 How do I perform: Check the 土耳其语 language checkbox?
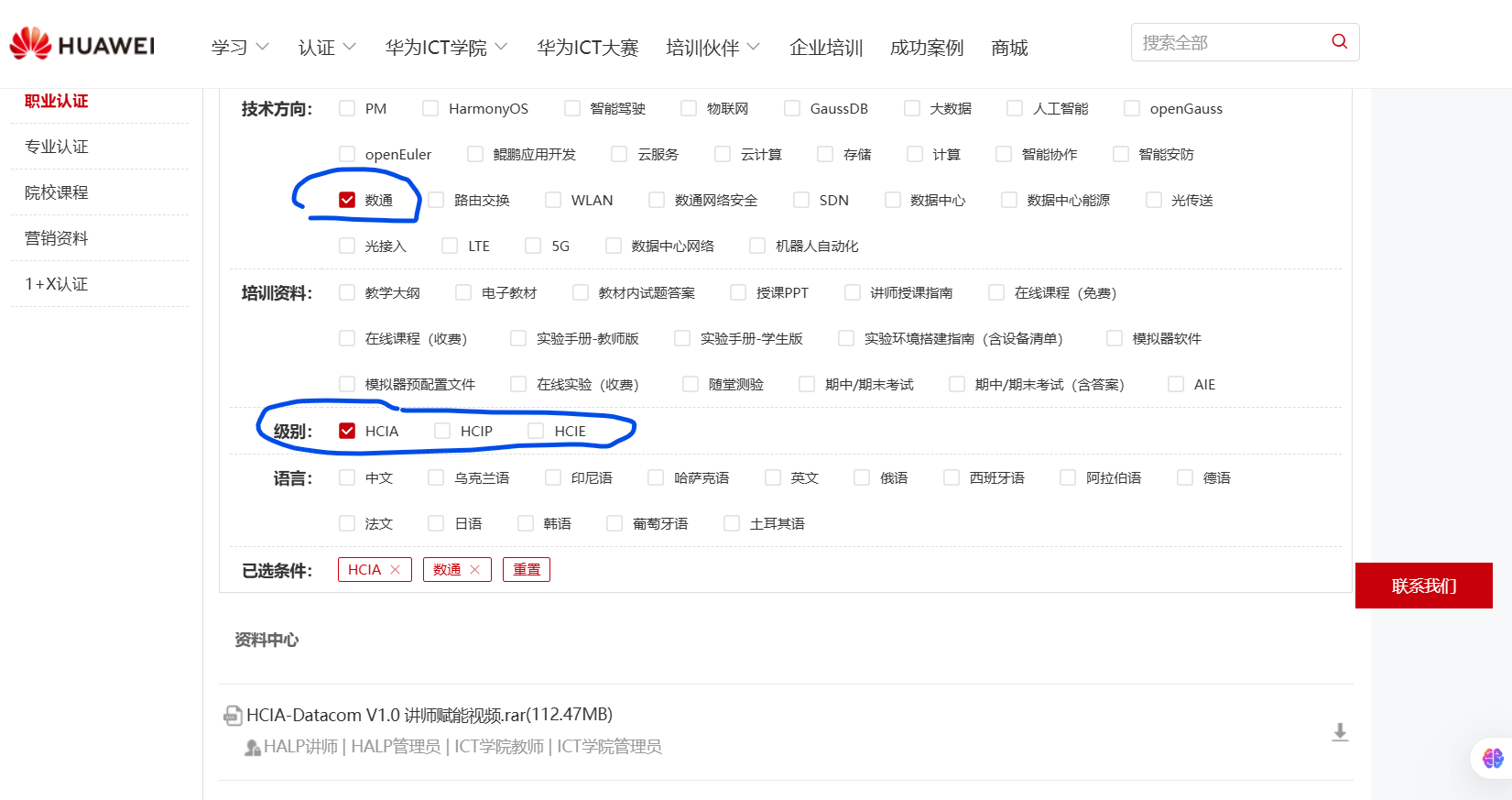(732, 523)
